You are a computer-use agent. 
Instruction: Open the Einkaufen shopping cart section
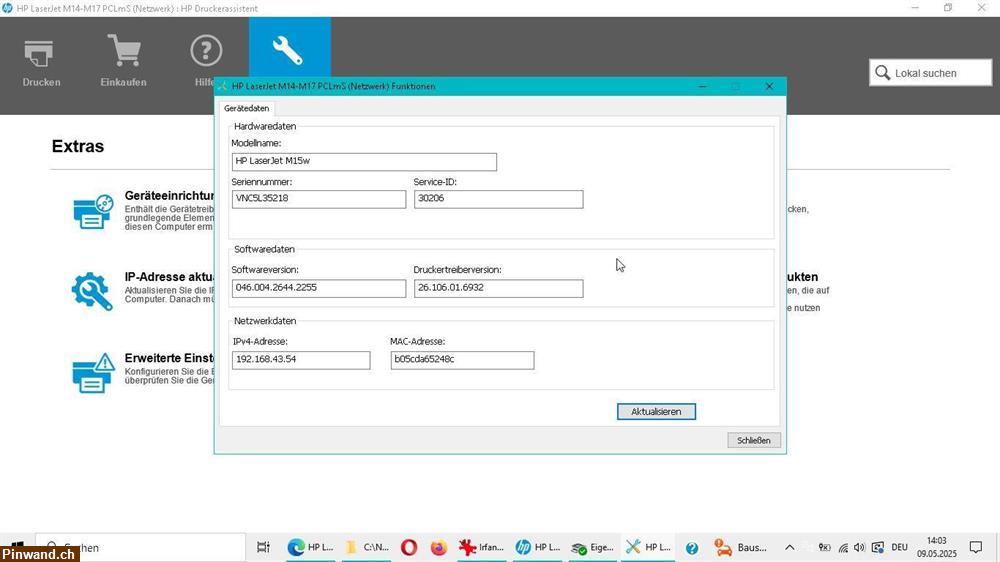coord(123,63)
